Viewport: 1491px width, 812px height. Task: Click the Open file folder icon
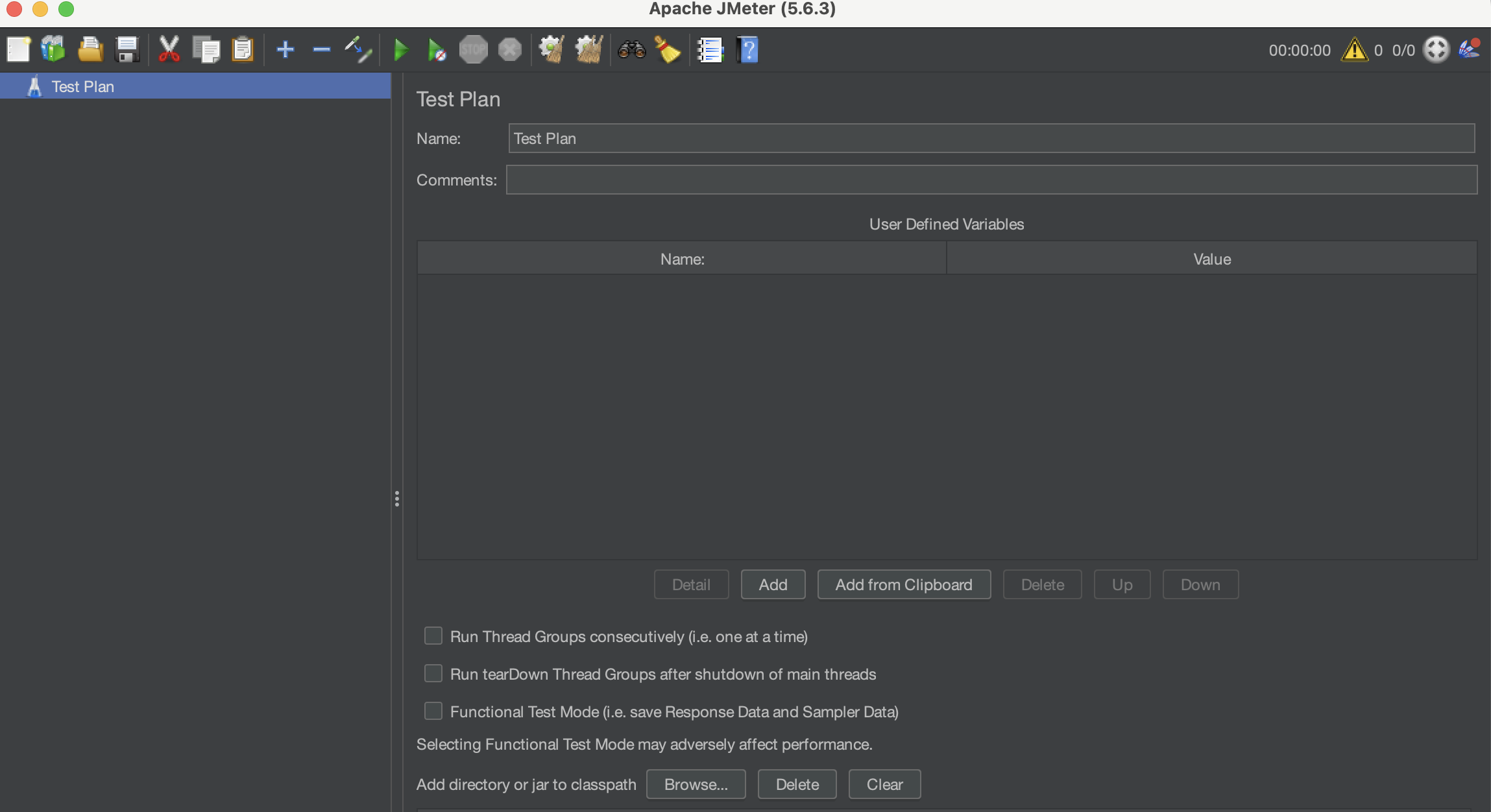(x=90, y=49)
